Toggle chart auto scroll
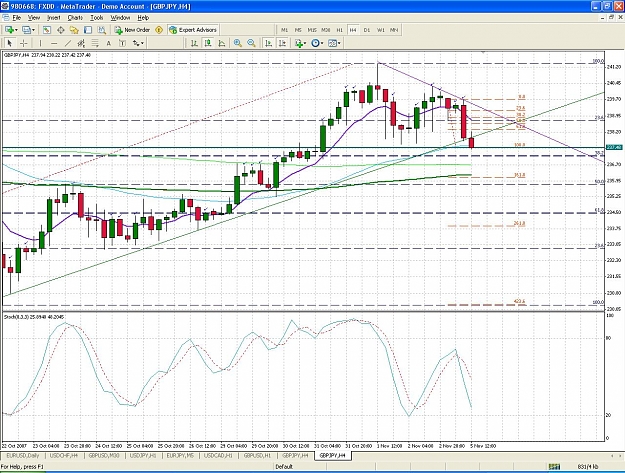Screen dimensions: 625x473 click(x=269, y=43)
